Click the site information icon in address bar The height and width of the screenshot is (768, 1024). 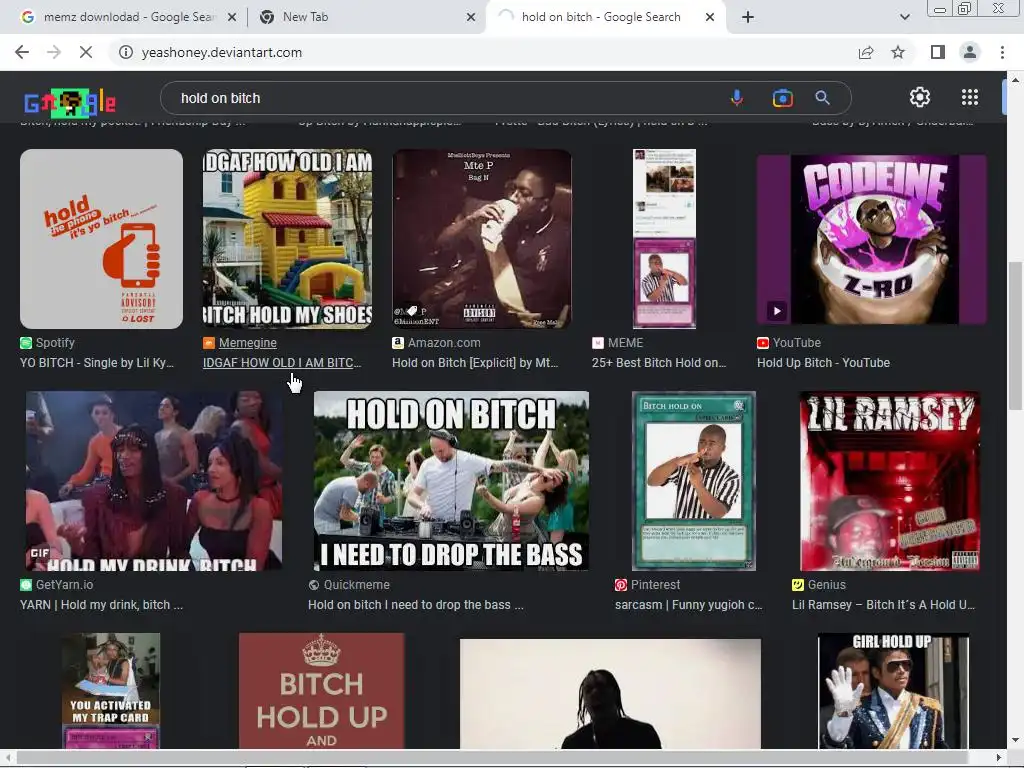(x=125, y=52)
